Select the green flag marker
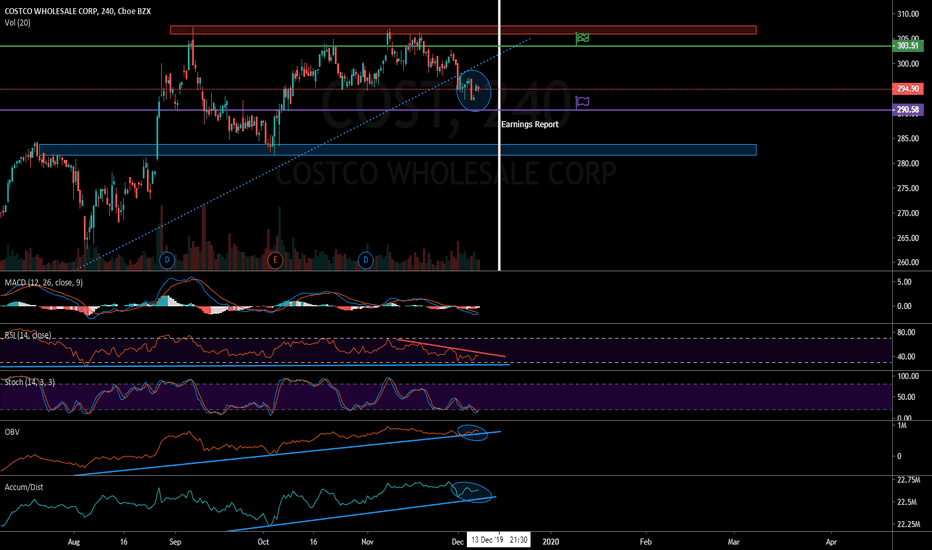 pyautogui.click(x=582, y=38)
